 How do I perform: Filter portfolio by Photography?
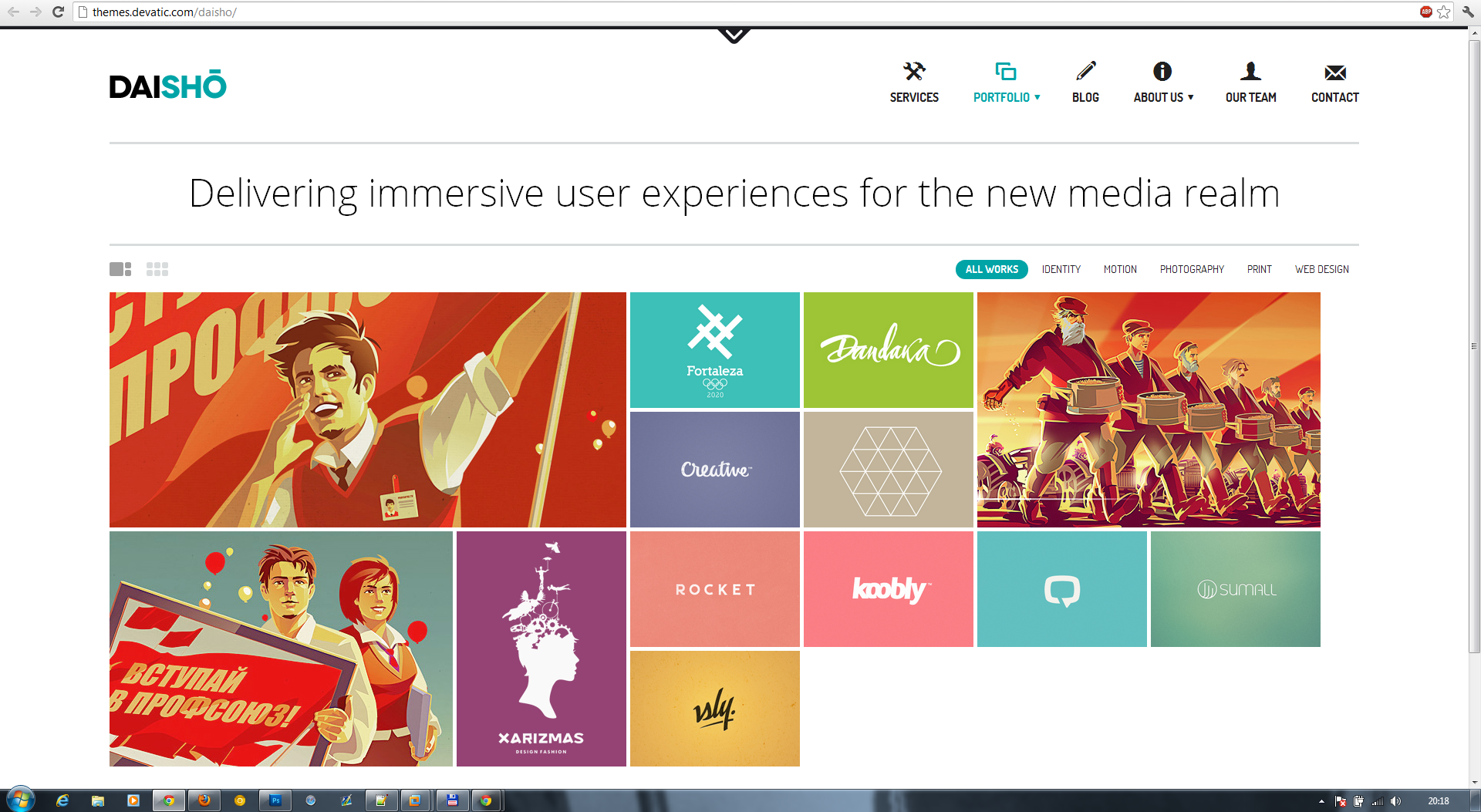pyautogui.click(x=1192, y=269)
